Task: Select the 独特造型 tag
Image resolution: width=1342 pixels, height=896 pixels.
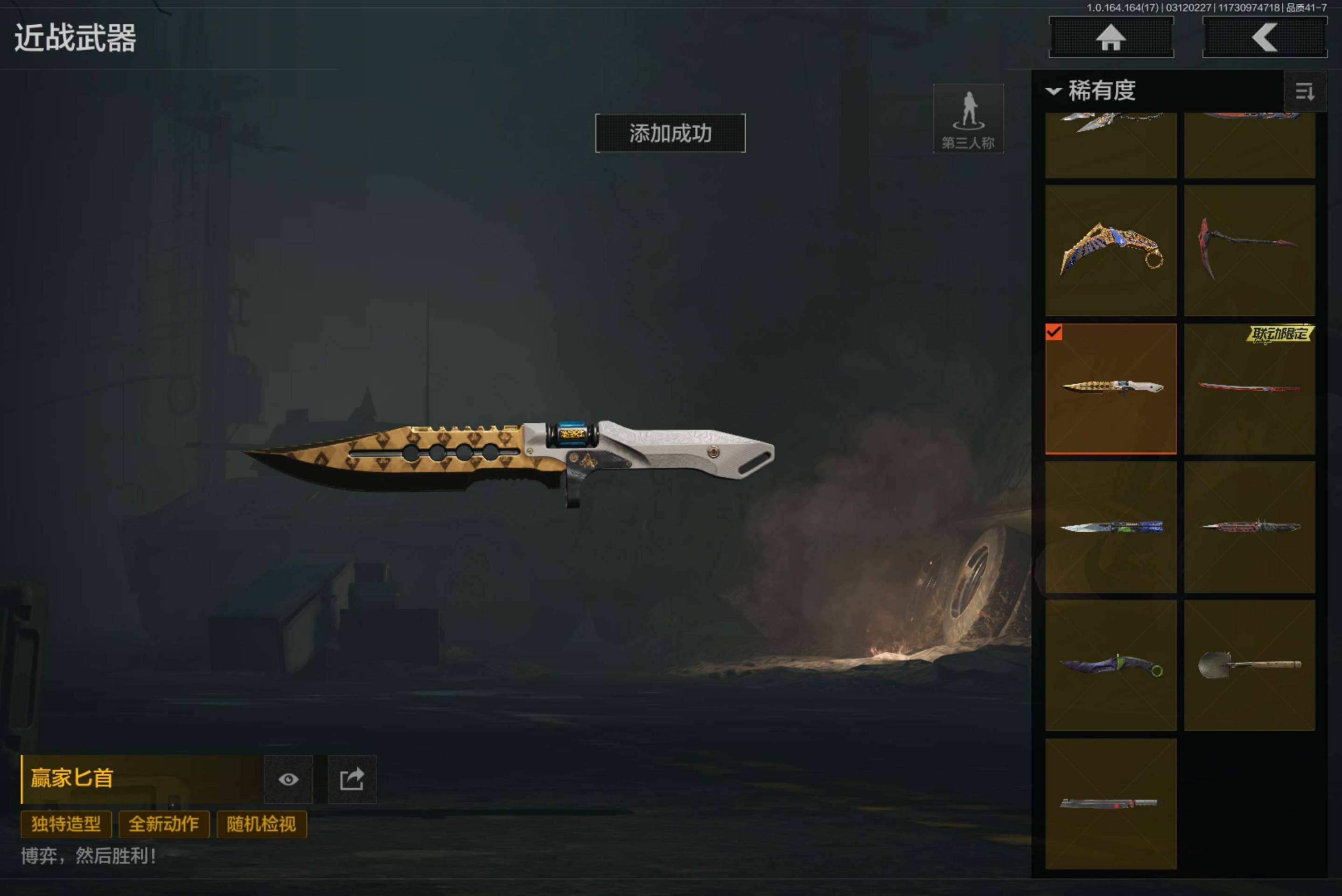Action: tap(66, 823)
